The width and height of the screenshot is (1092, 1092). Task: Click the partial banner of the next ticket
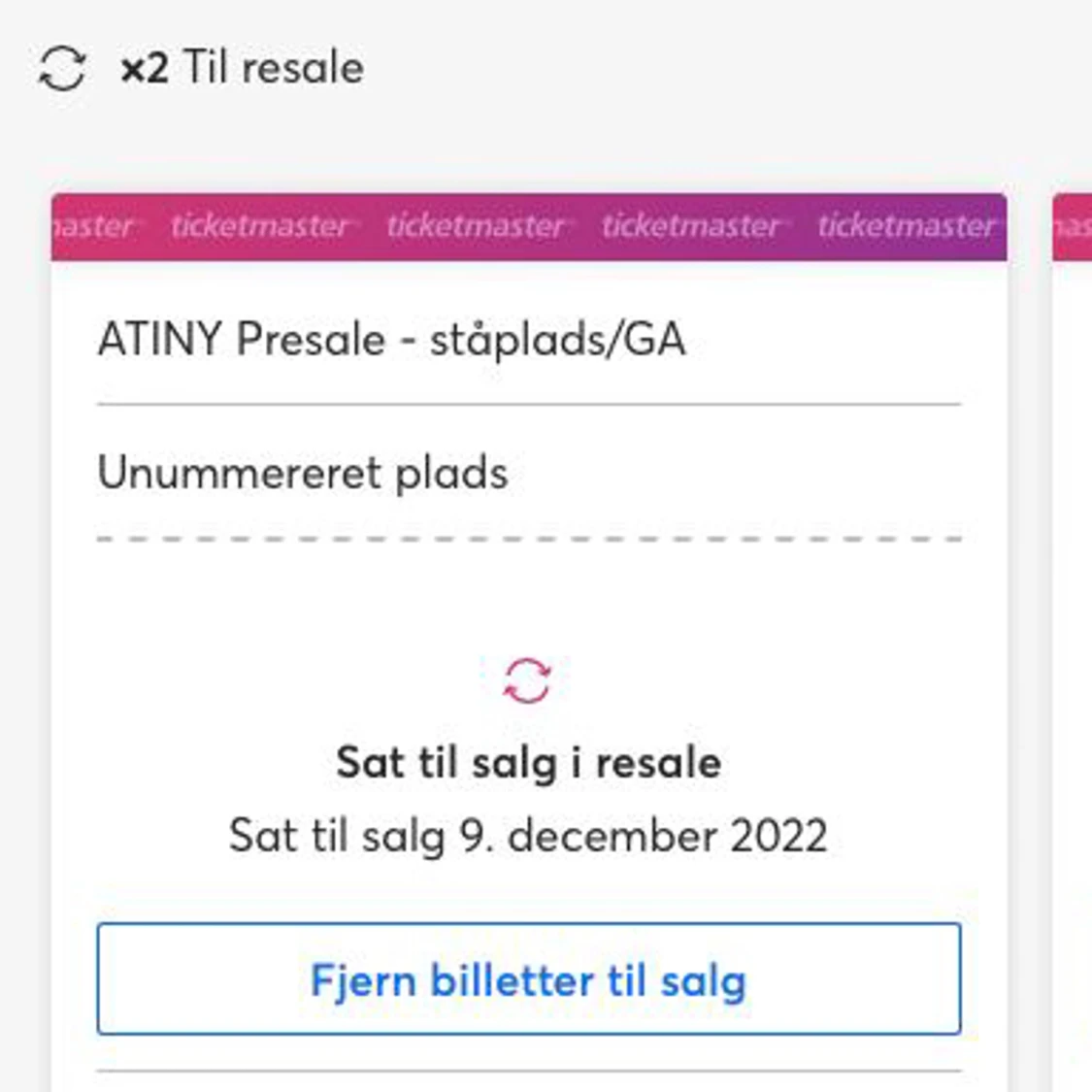pos(1072,227)
